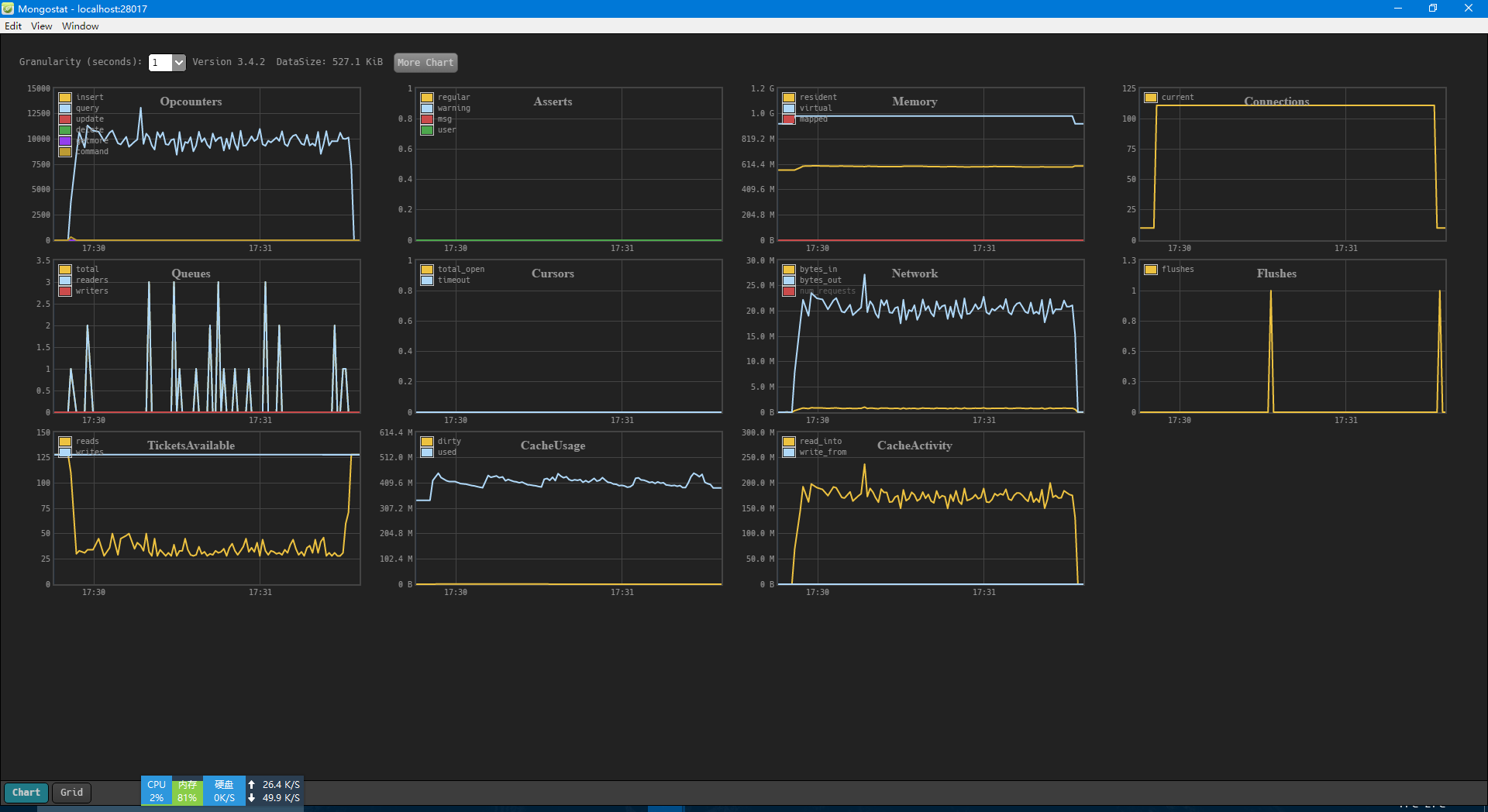This screenshot has width=1488, height=812.
Task: Click the upload speed arrow indicator
Action: 251,785
